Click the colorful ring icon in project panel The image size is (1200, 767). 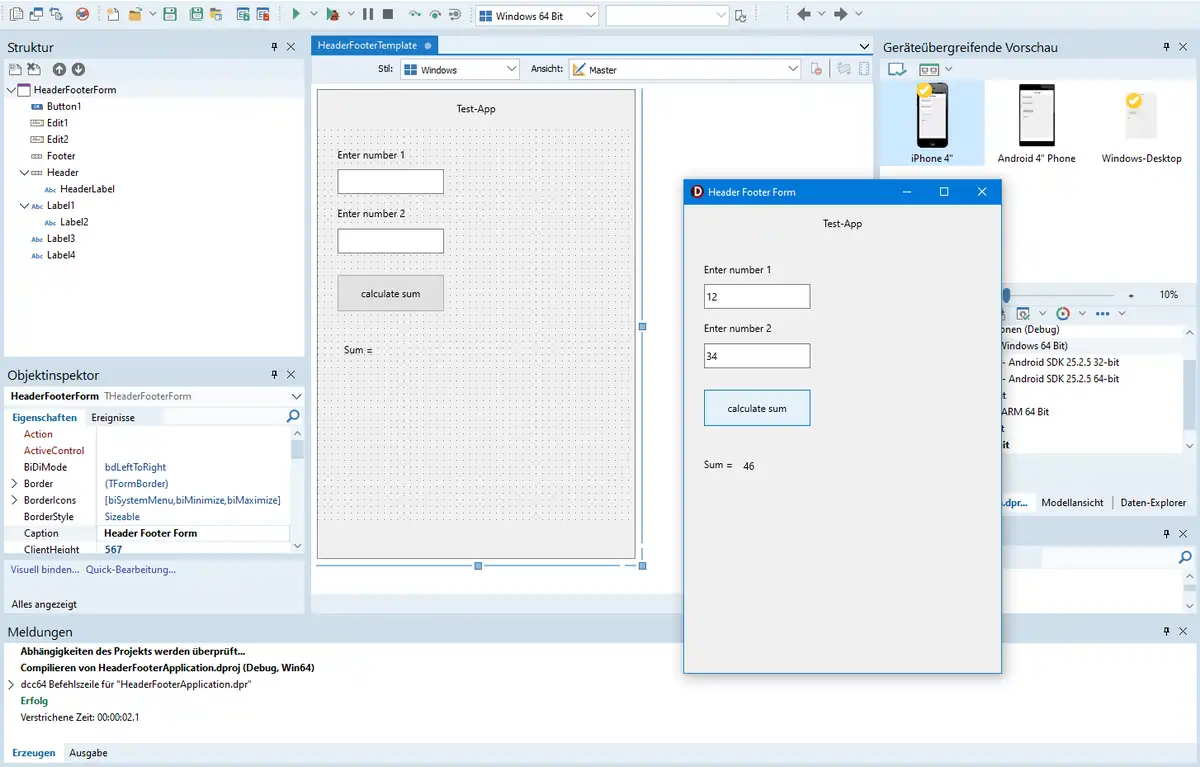click(1063, 313)
